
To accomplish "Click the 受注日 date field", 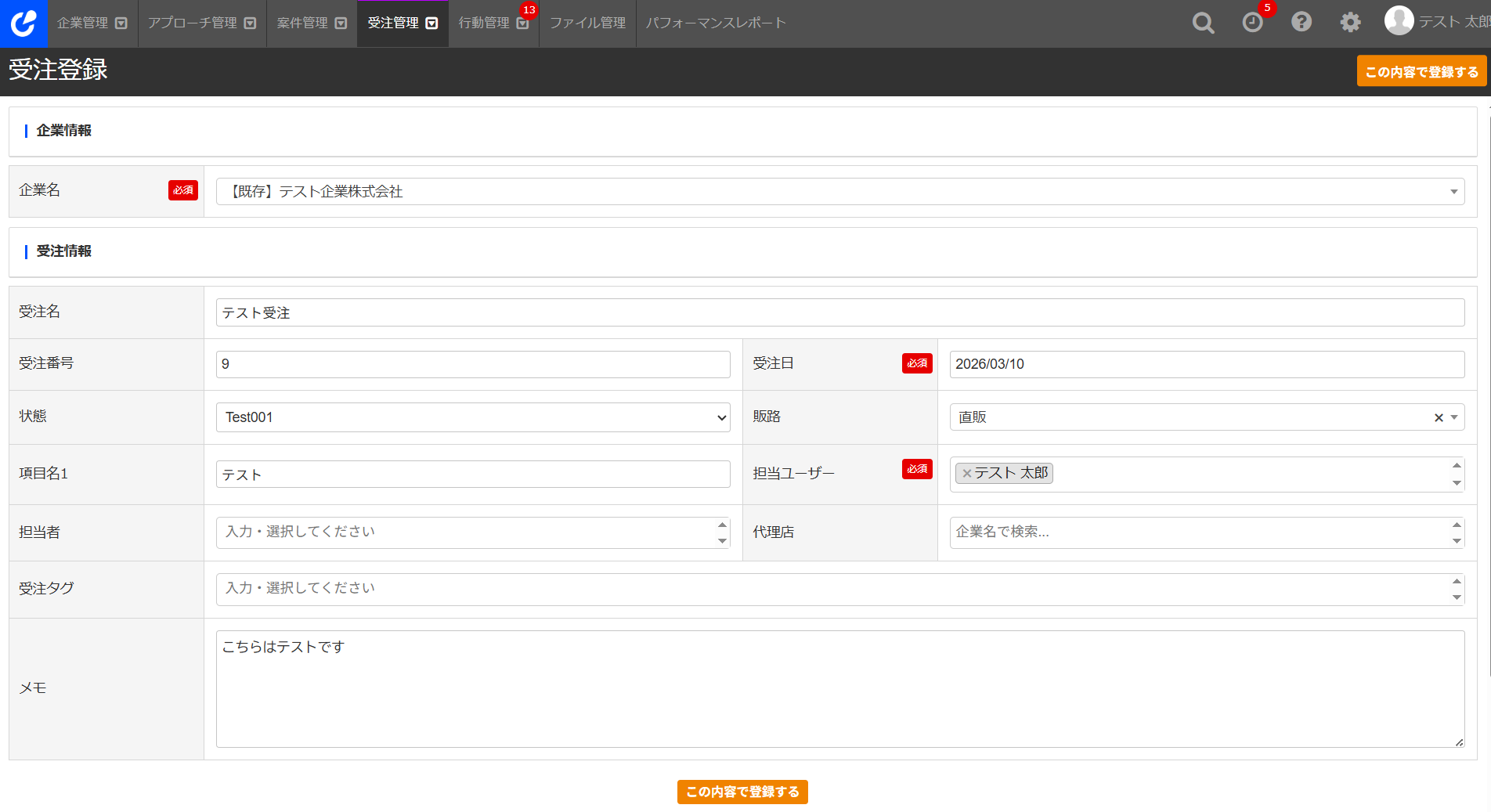I will 1207,364.
